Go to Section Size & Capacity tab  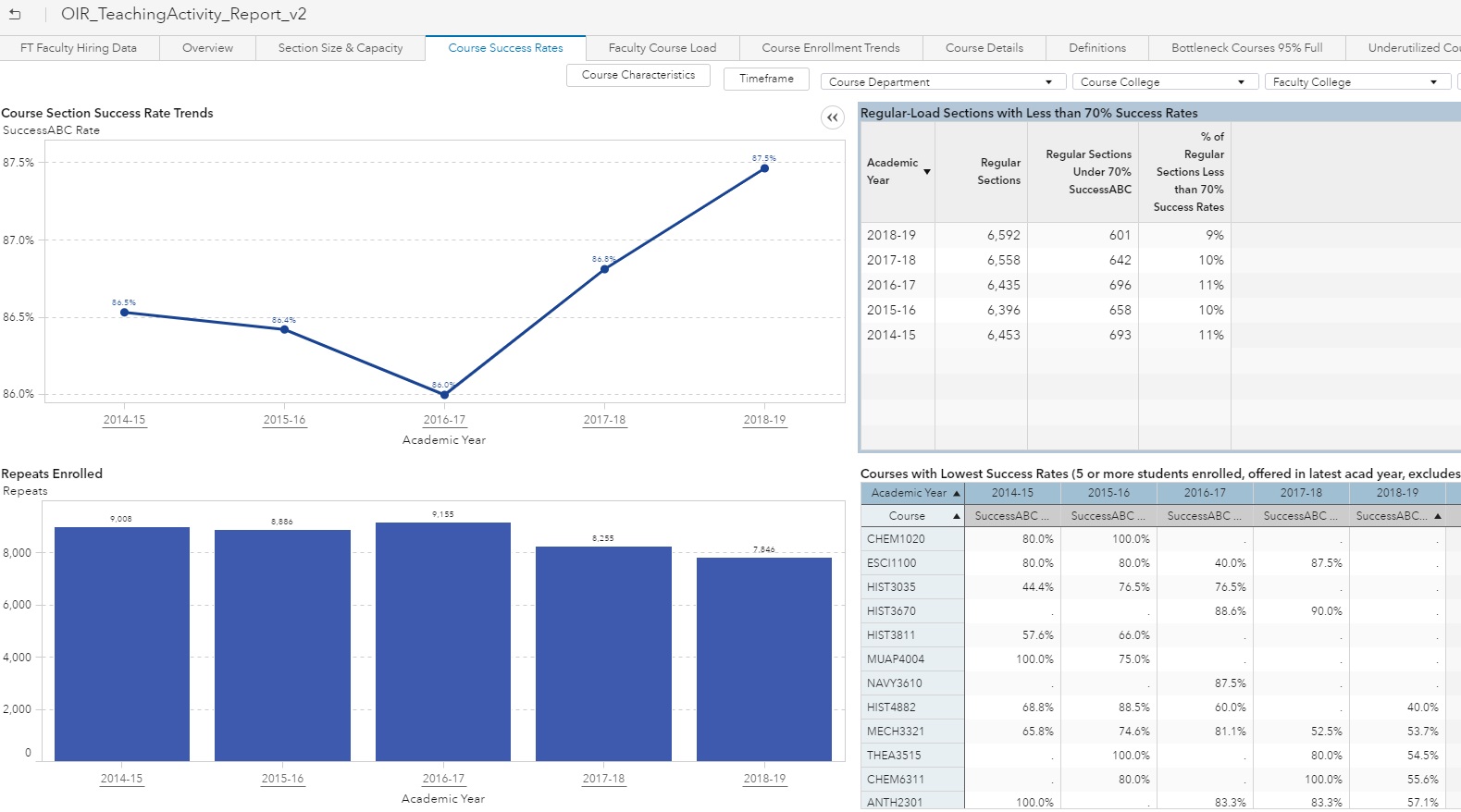pyautogui.click(x=340, y=48)
